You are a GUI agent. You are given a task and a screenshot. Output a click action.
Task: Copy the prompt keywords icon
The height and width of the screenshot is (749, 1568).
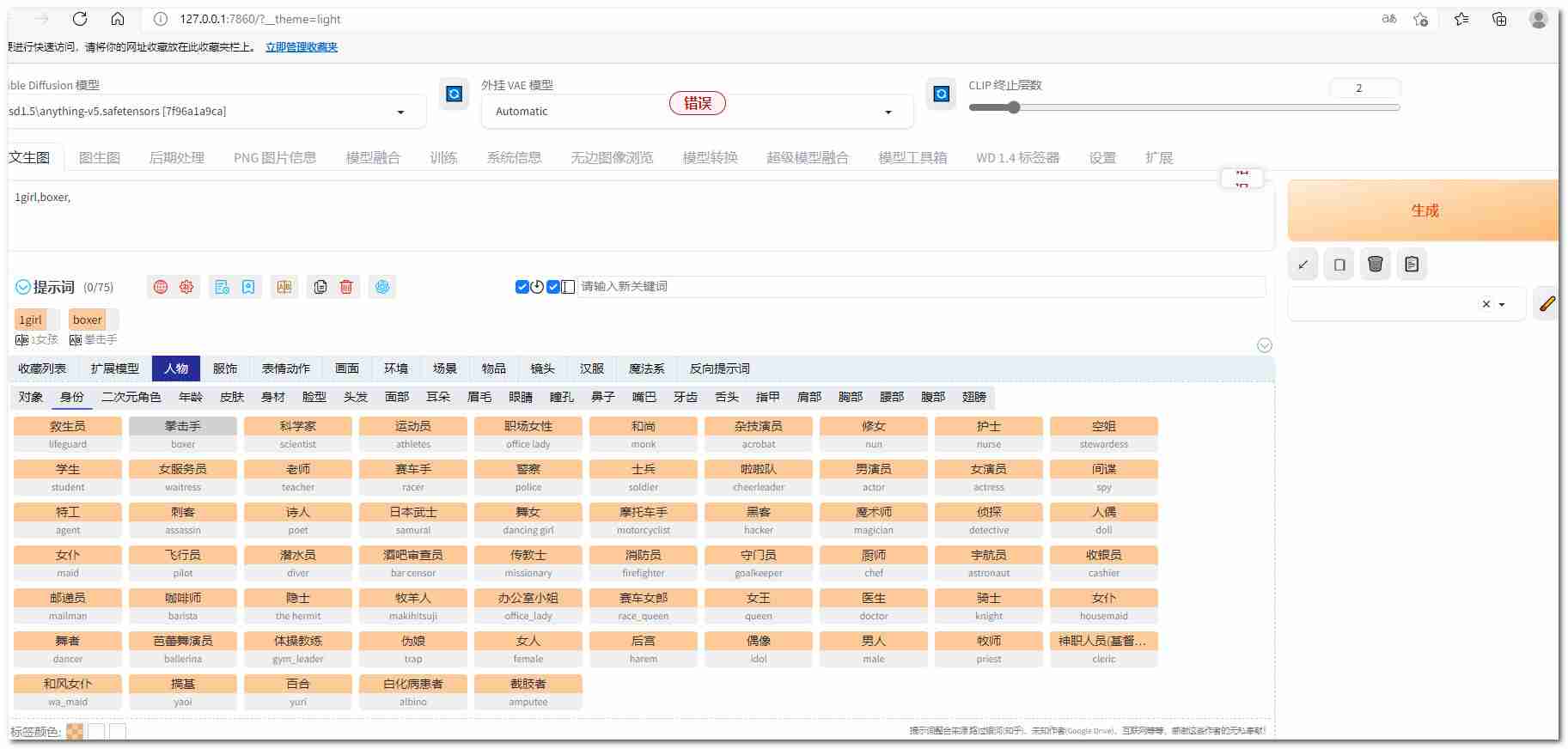(x=320, y=287)
